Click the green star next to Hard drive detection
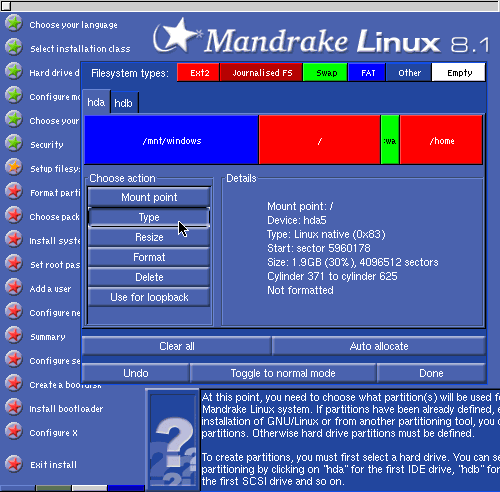The image size is (500, 492). tap(14, 71)
